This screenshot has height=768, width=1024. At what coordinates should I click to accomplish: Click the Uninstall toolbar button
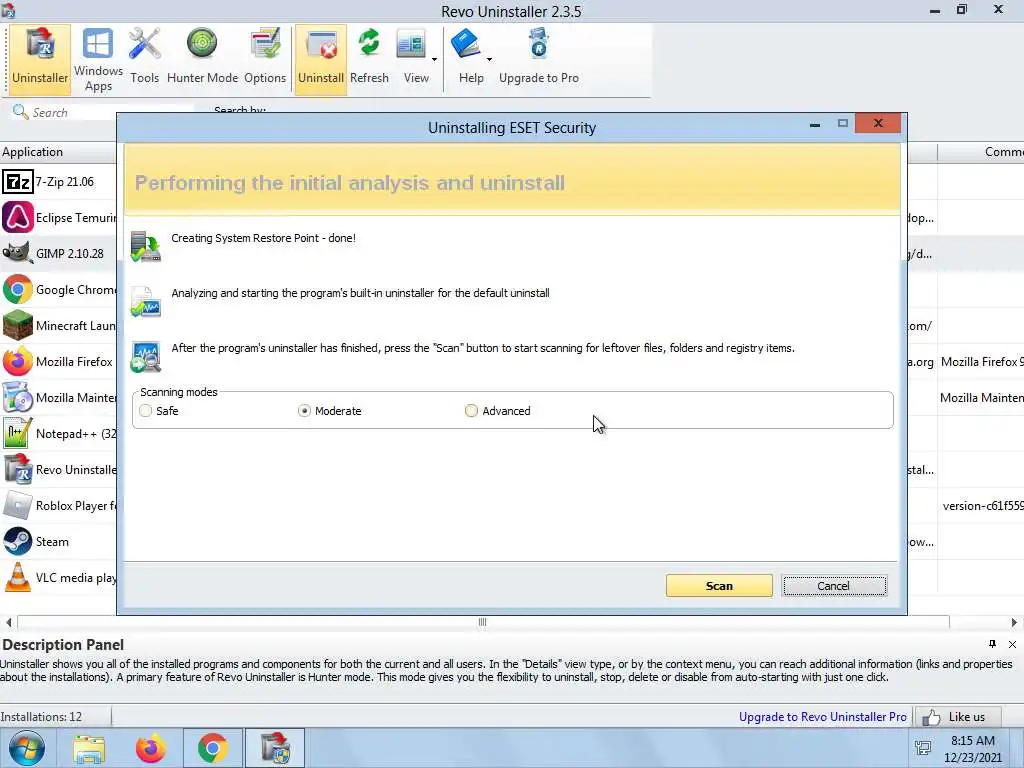coord(321,59)
